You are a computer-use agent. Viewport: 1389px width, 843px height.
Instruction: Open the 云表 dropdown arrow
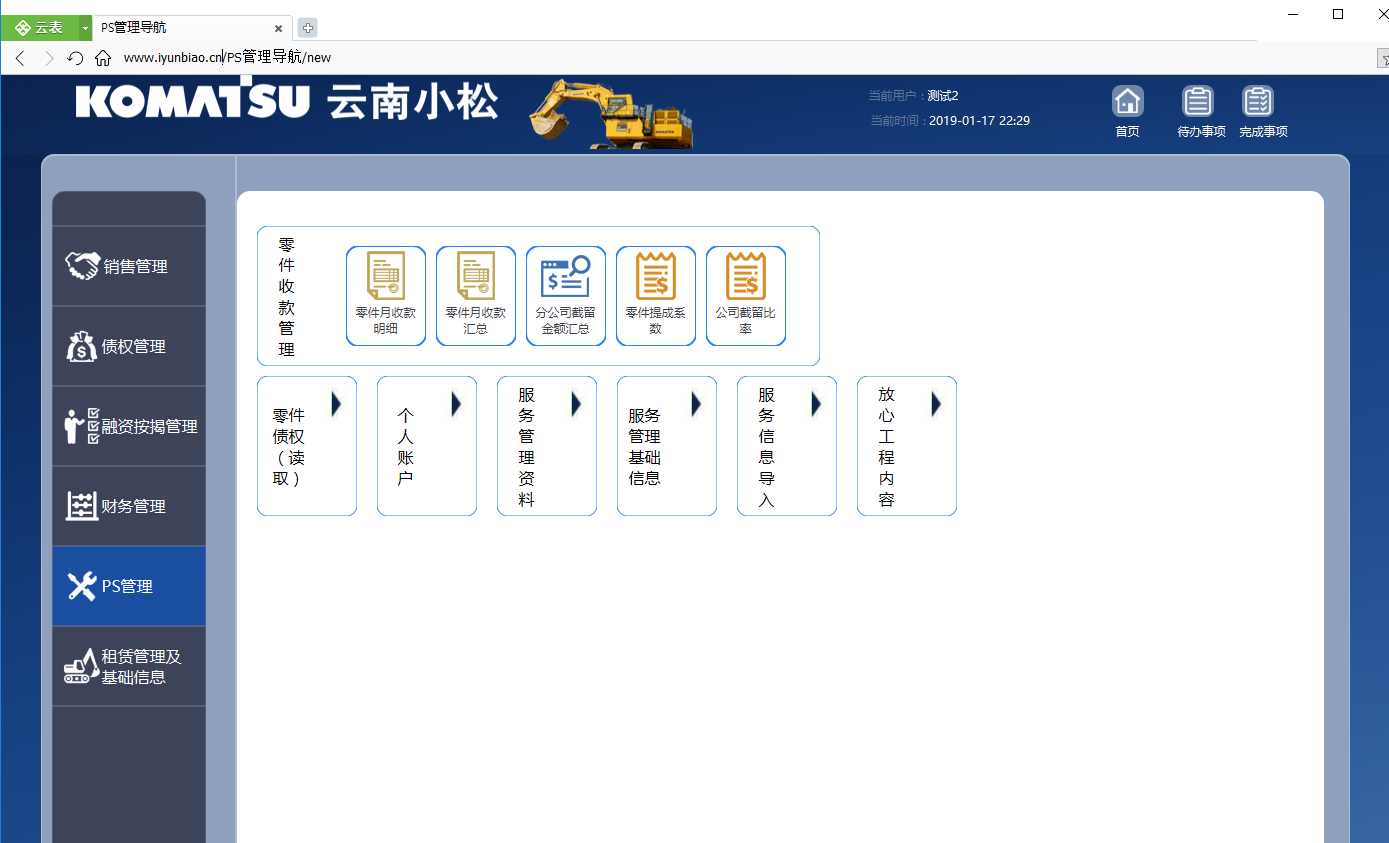(86, 28)
